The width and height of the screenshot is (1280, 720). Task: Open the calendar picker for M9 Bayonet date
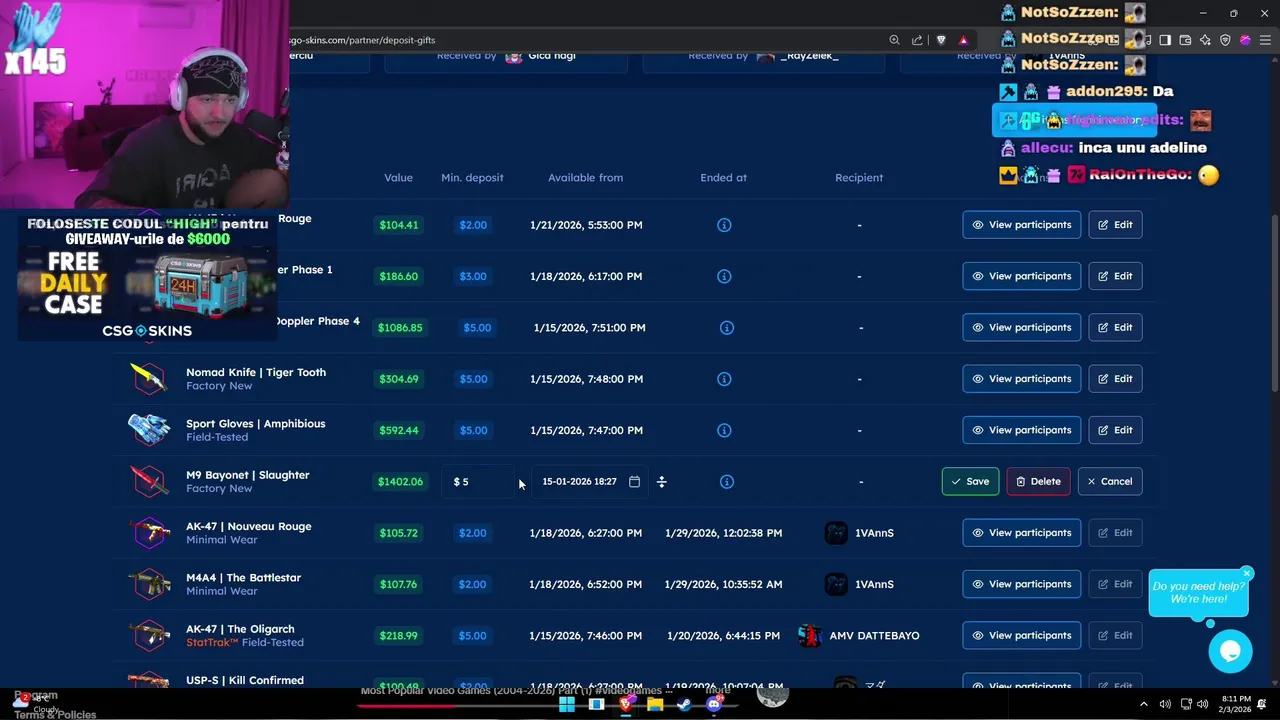click(634, 482)
